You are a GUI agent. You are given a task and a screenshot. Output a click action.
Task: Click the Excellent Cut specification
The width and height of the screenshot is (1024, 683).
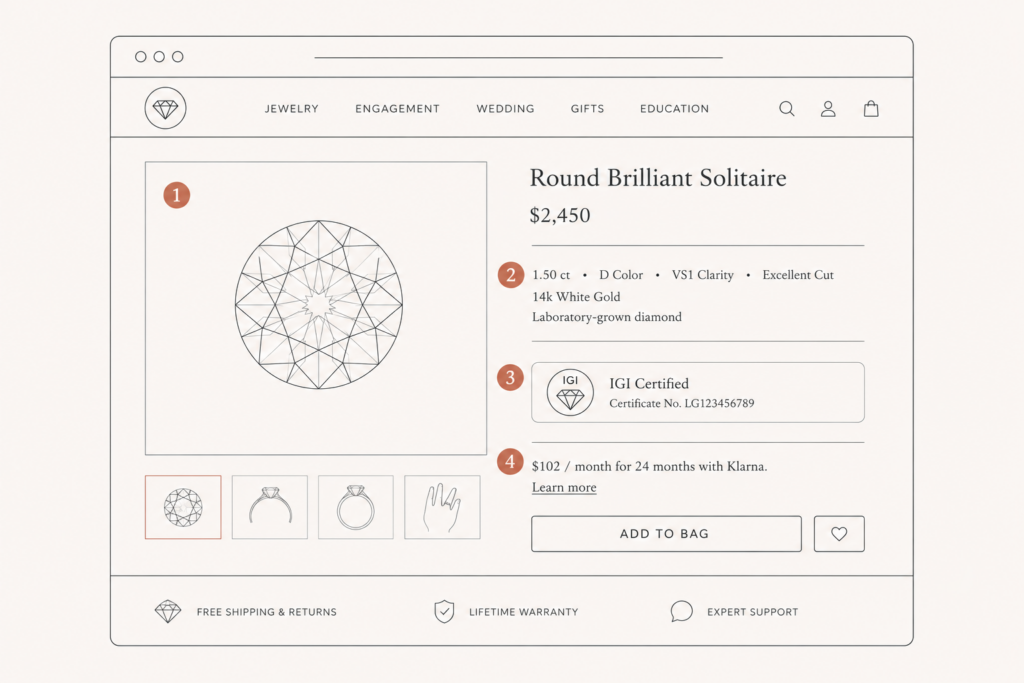798,275
